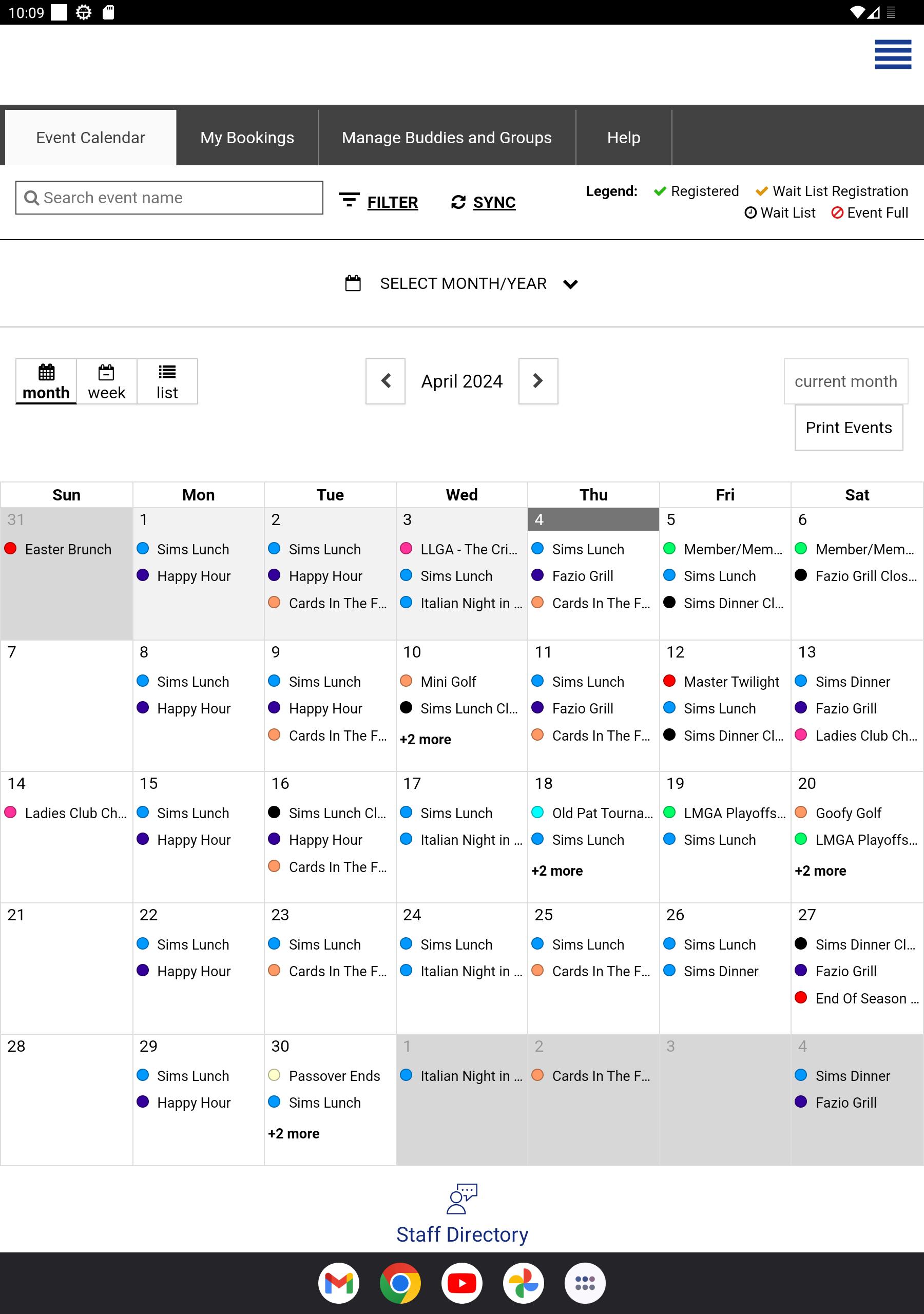Open Ladies Club event on April 14
This screenshot has width=924, height=1314.
click(75, 813)
